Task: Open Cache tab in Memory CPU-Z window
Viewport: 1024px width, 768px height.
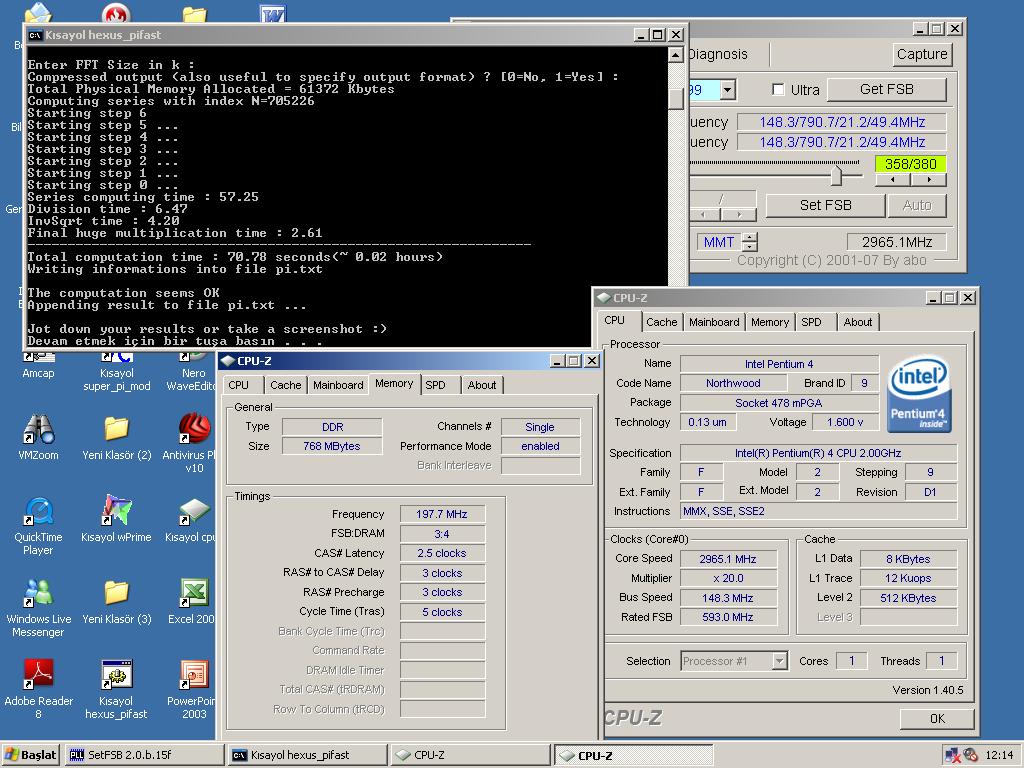Action: tap(286, 385)
